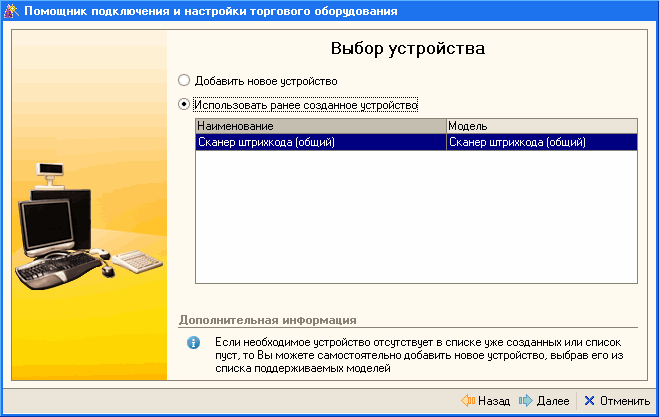Click the Дополнительная информация section heading

click(x=267, y=320)
